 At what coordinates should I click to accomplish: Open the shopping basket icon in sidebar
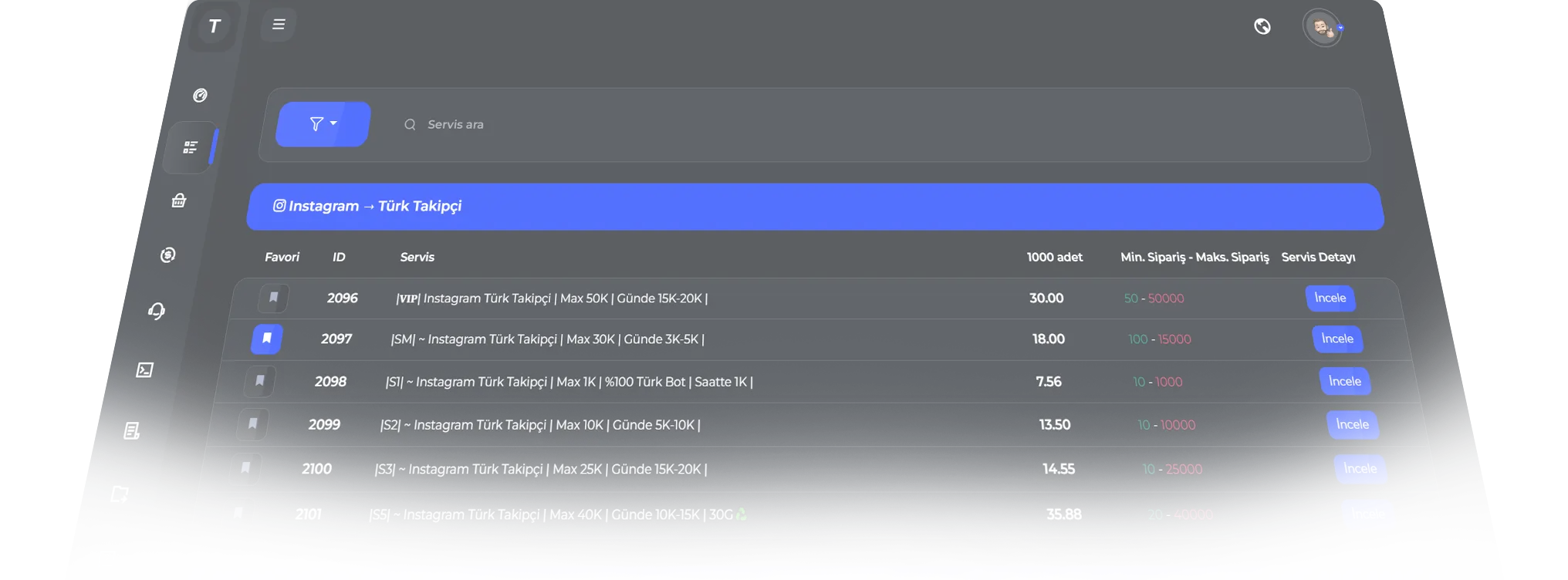(x=179, y=201)
